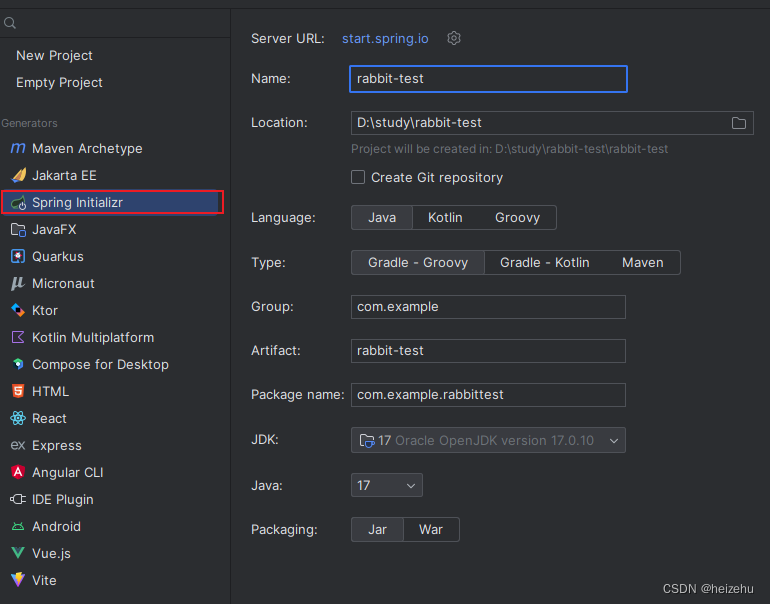Image resolution: width=770 pixels, height=604 pixels.
Task: Open the JDK dropdown
Action: pos(488,440)
